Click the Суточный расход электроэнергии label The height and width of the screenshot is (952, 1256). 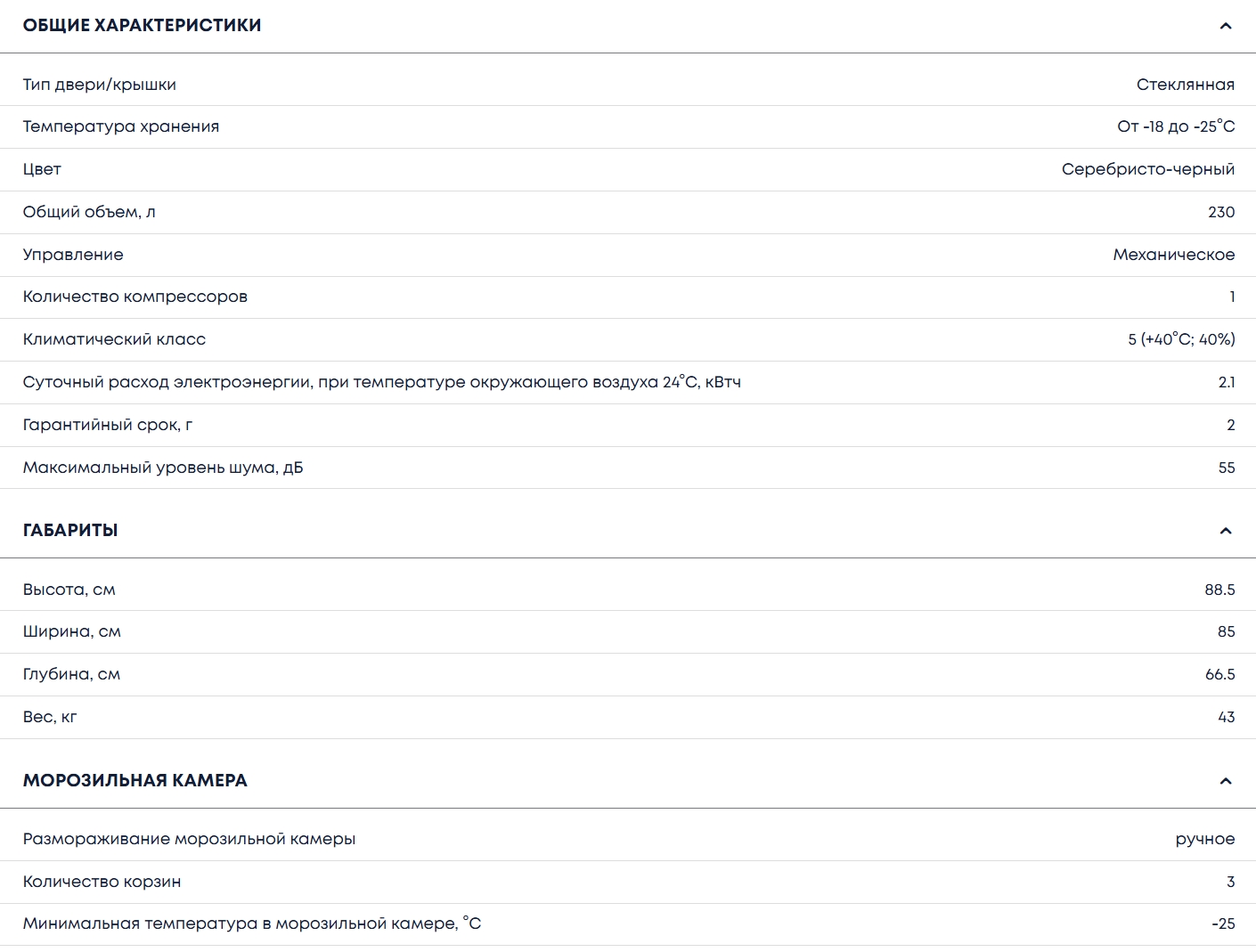tap(381, 382)
